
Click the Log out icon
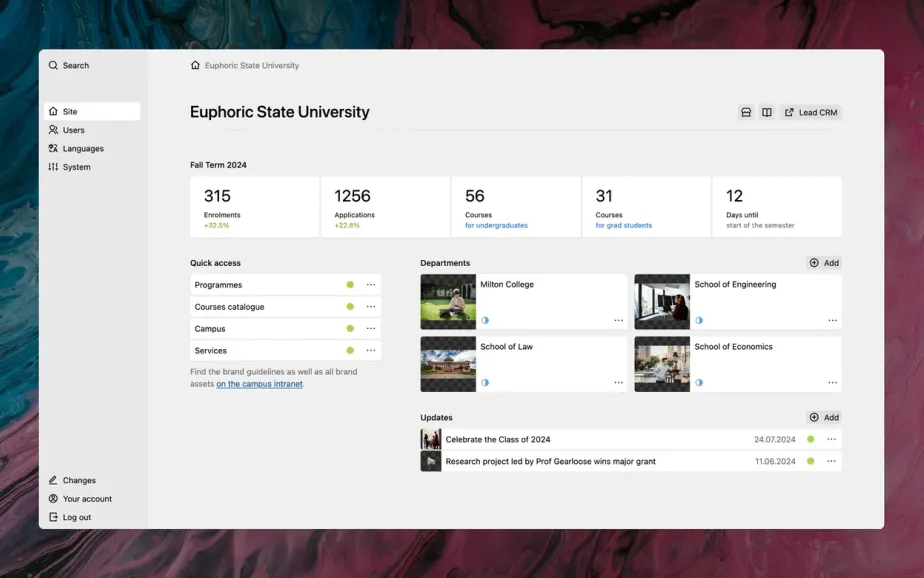(x=53, y=517)
